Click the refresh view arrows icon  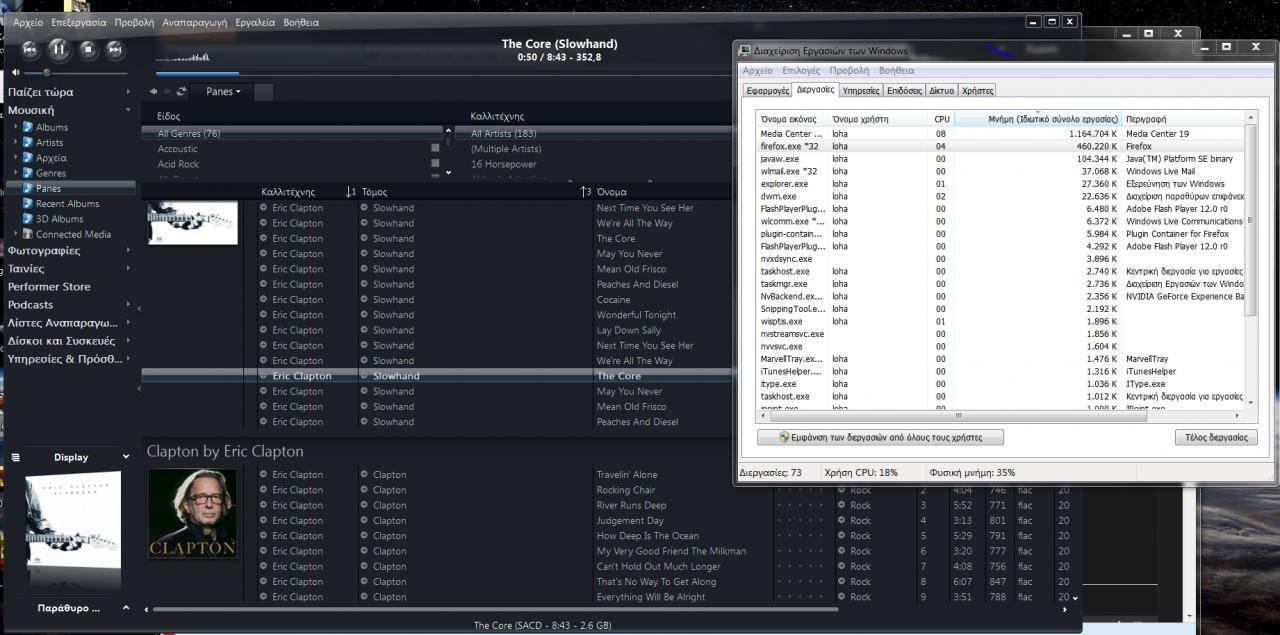[x=181, y=91]
